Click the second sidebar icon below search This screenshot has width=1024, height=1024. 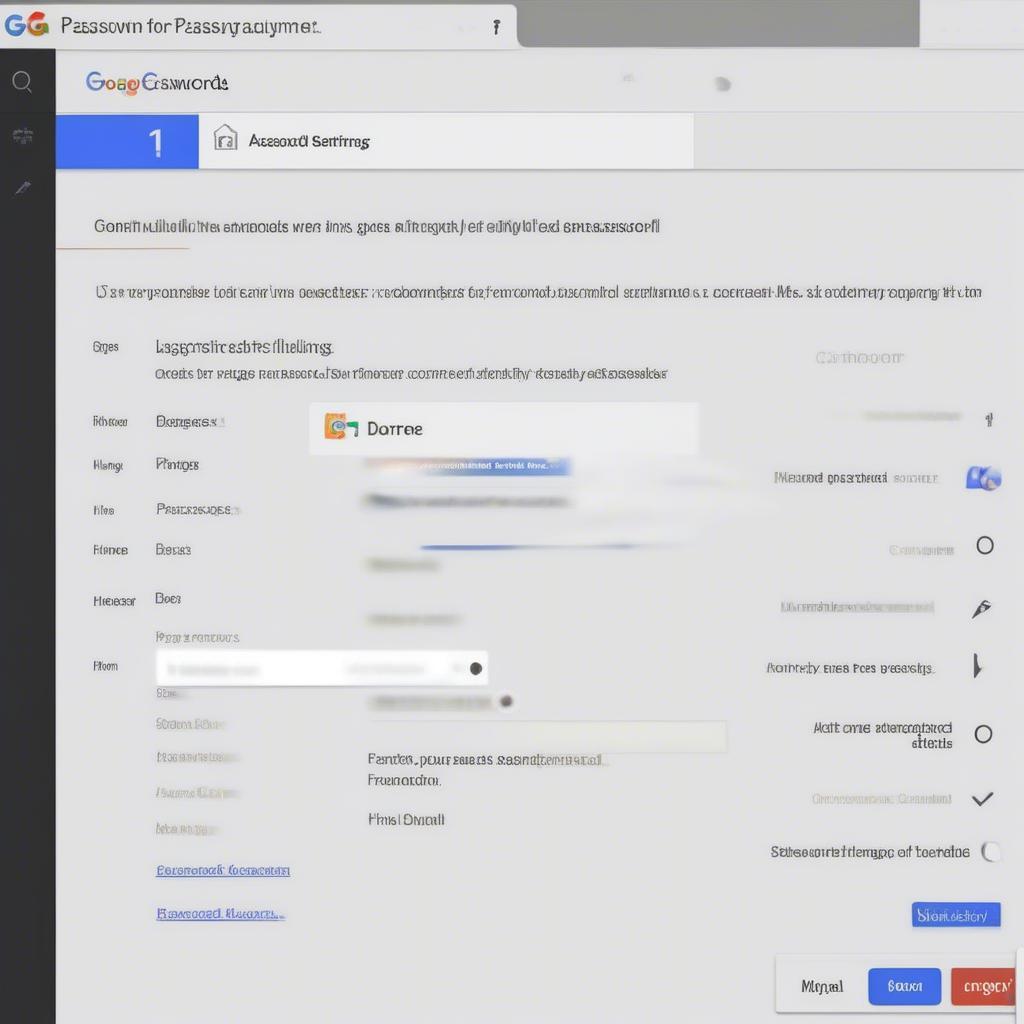pyautogui.click(x=23, y=135)
